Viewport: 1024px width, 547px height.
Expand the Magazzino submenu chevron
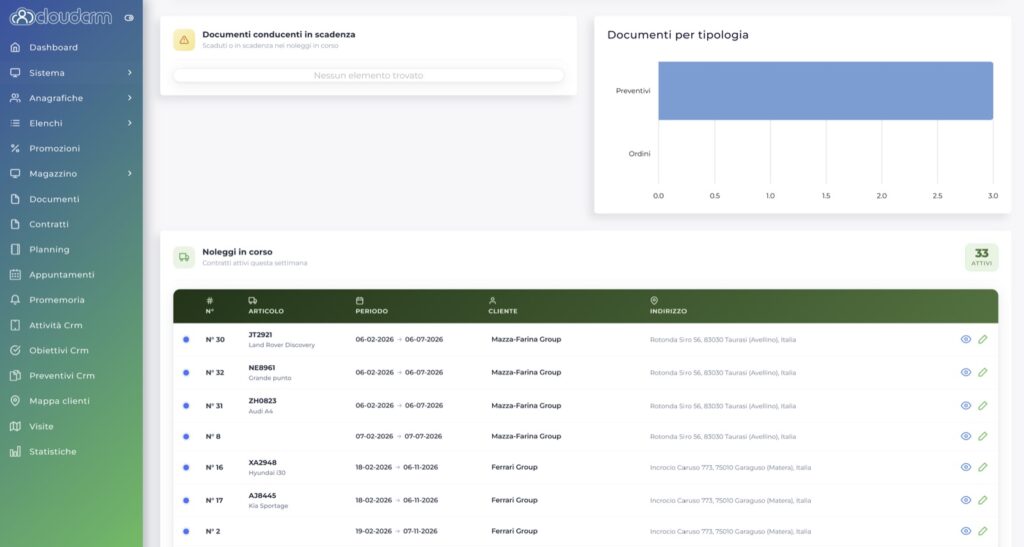129,174
